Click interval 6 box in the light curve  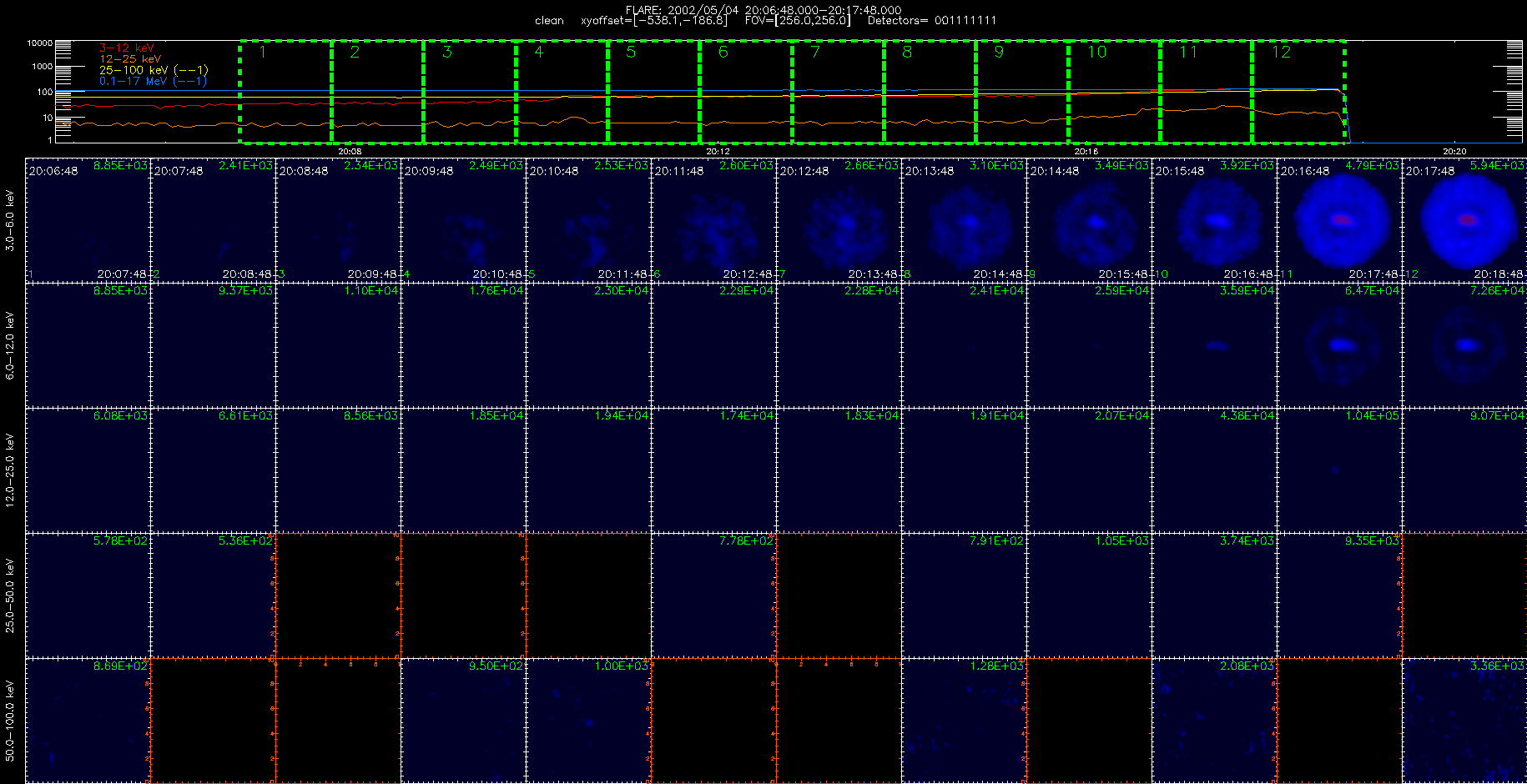746,92
